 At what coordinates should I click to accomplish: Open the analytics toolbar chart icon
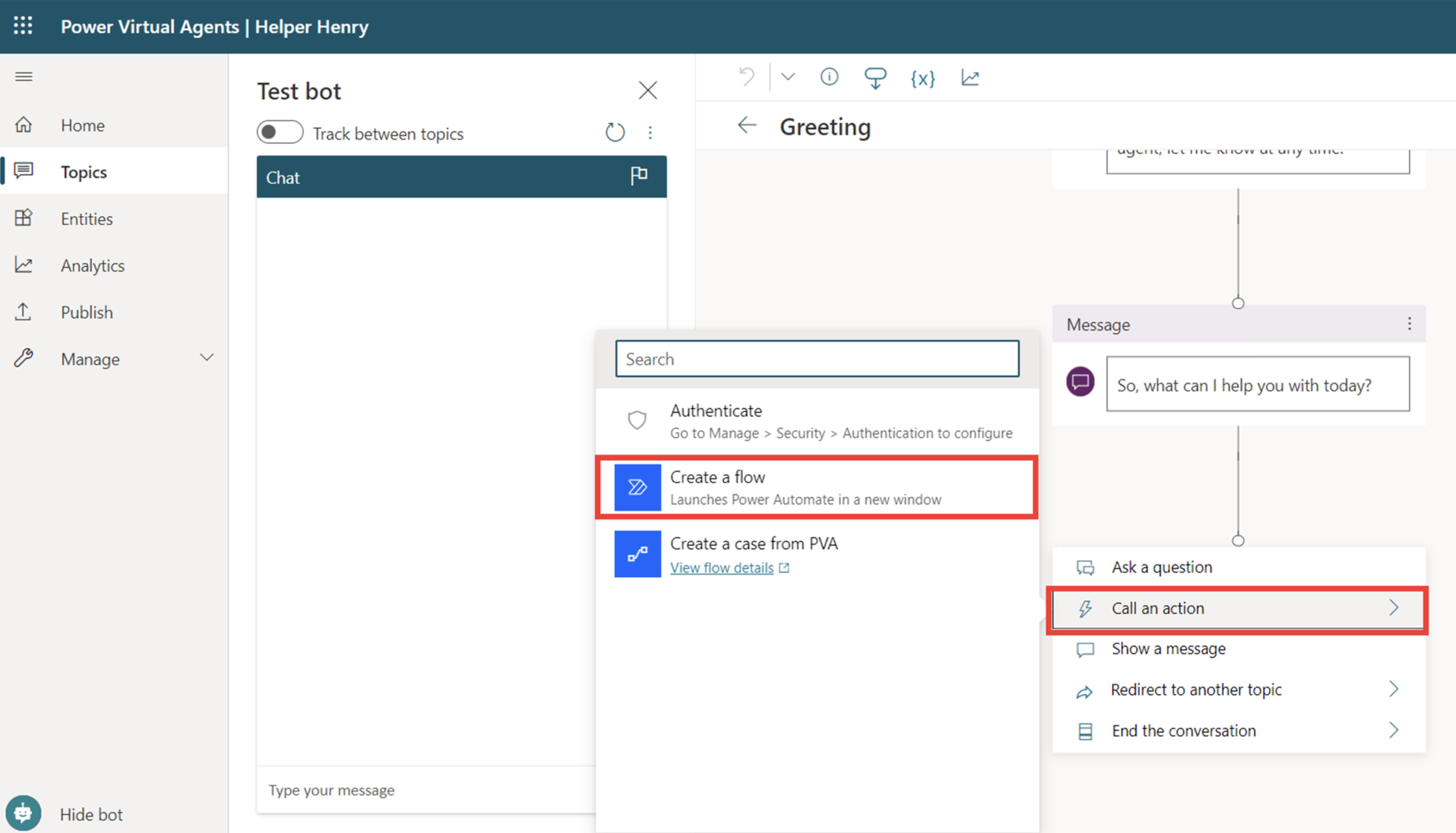point(970,77)
